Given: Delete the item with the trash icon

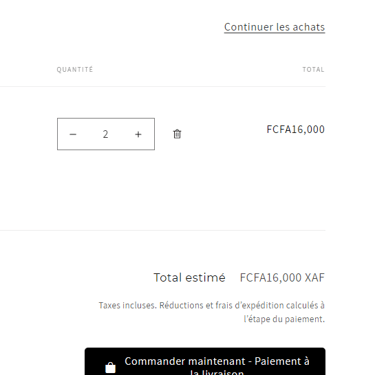Looking at the screenshot, I should [x=177, y=134].
